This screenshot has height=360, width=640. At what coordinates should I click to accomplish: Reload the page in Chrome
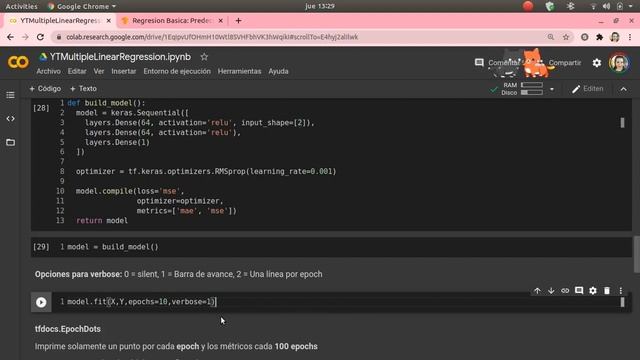click(40, 37)
